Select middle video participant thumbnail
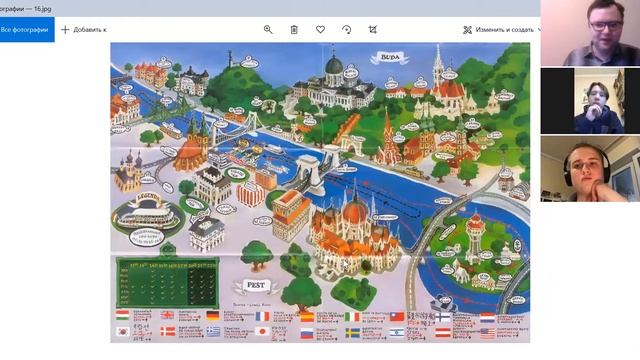 [590, 101]
